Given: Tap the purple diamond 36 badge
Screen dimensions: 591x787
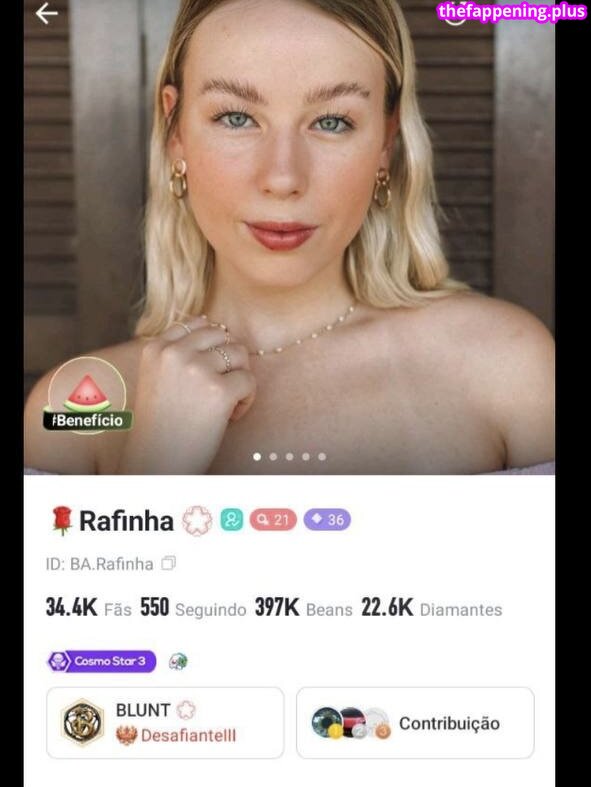Looking at the screenshot, I should click(x=327, y=519).
